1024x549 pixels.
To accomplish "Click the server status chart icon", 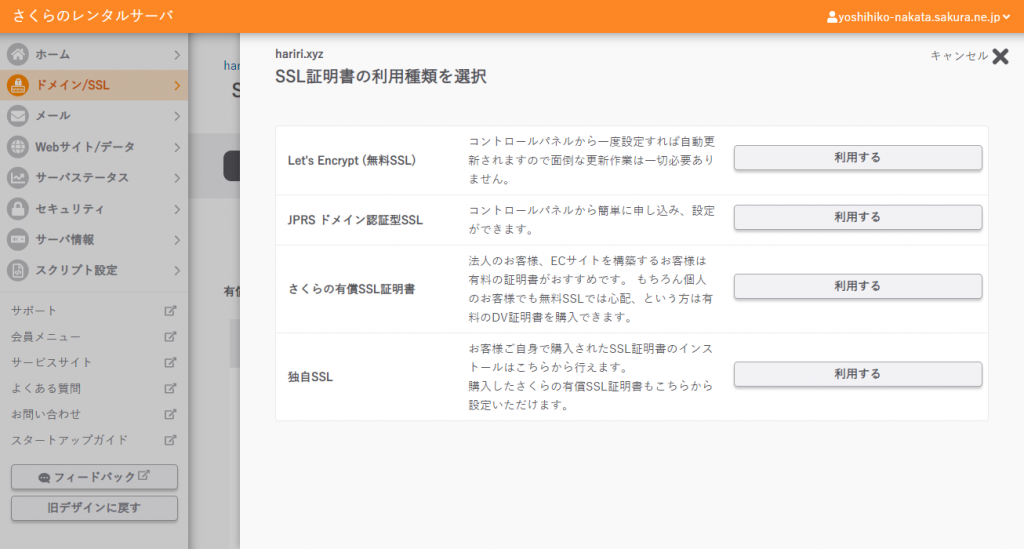I will coord(18,178).
